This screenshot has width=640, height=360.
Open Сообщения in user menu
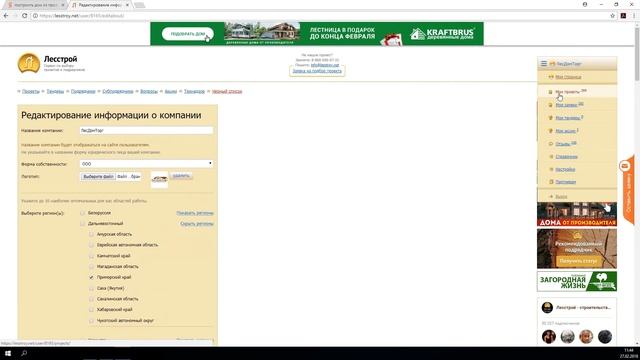566,157
